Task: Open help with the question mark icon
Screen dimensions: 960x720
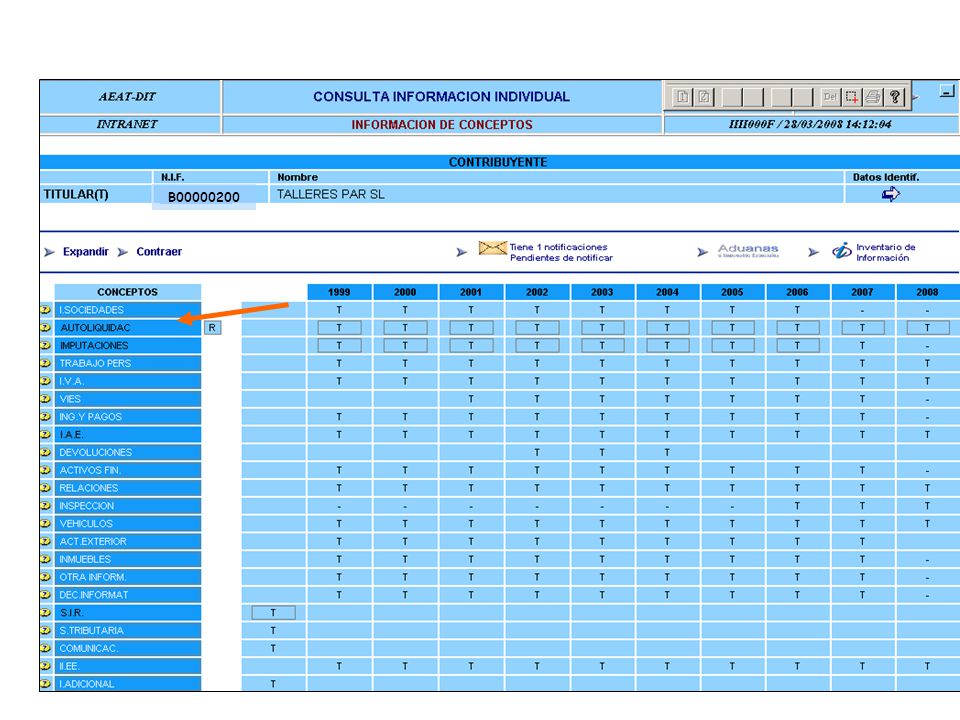Action: pyautogui.click(x=894, y=97)
